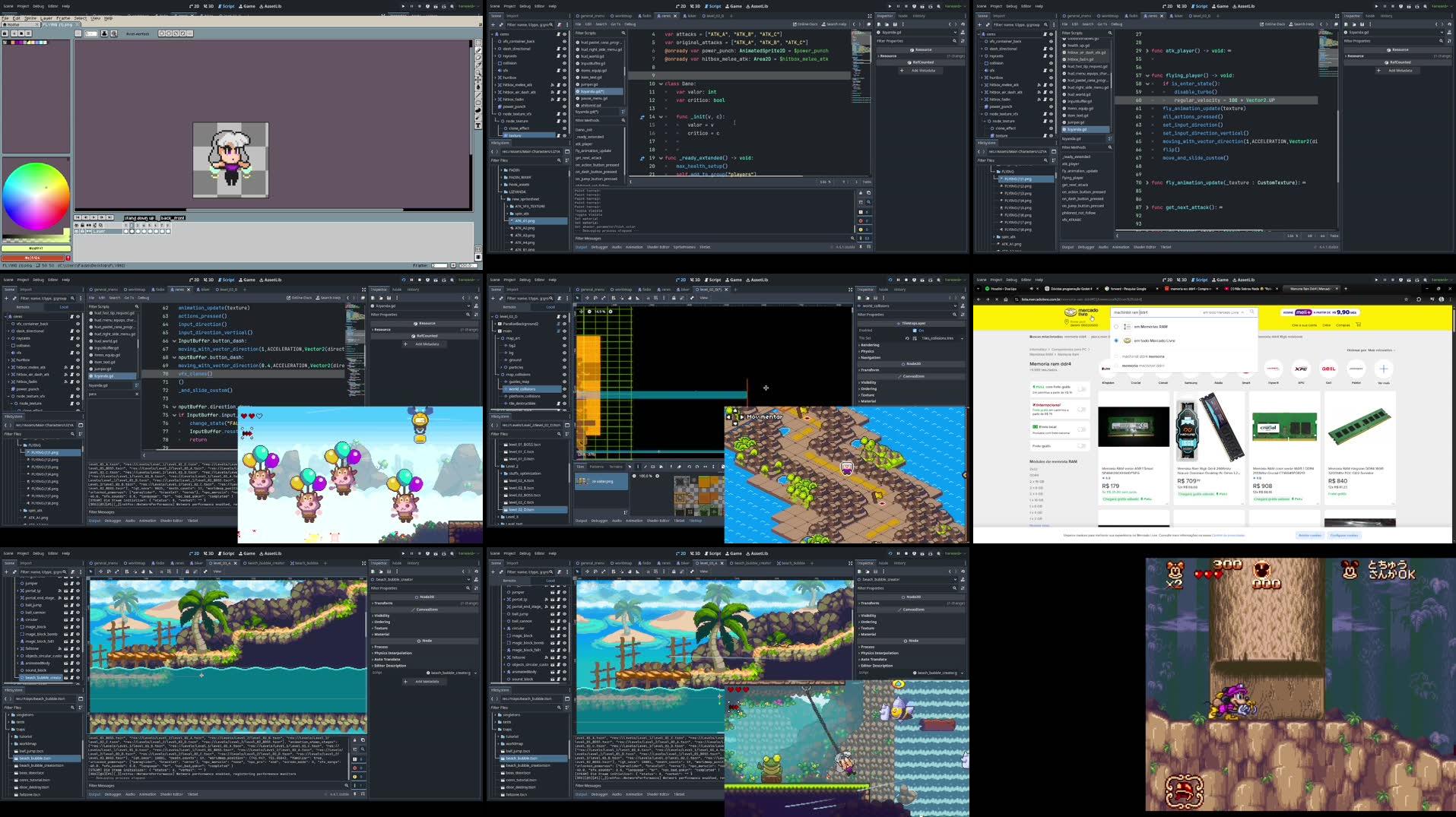
Task: Click the Add Metadata button in the Inspector
Action: point(921,71)
